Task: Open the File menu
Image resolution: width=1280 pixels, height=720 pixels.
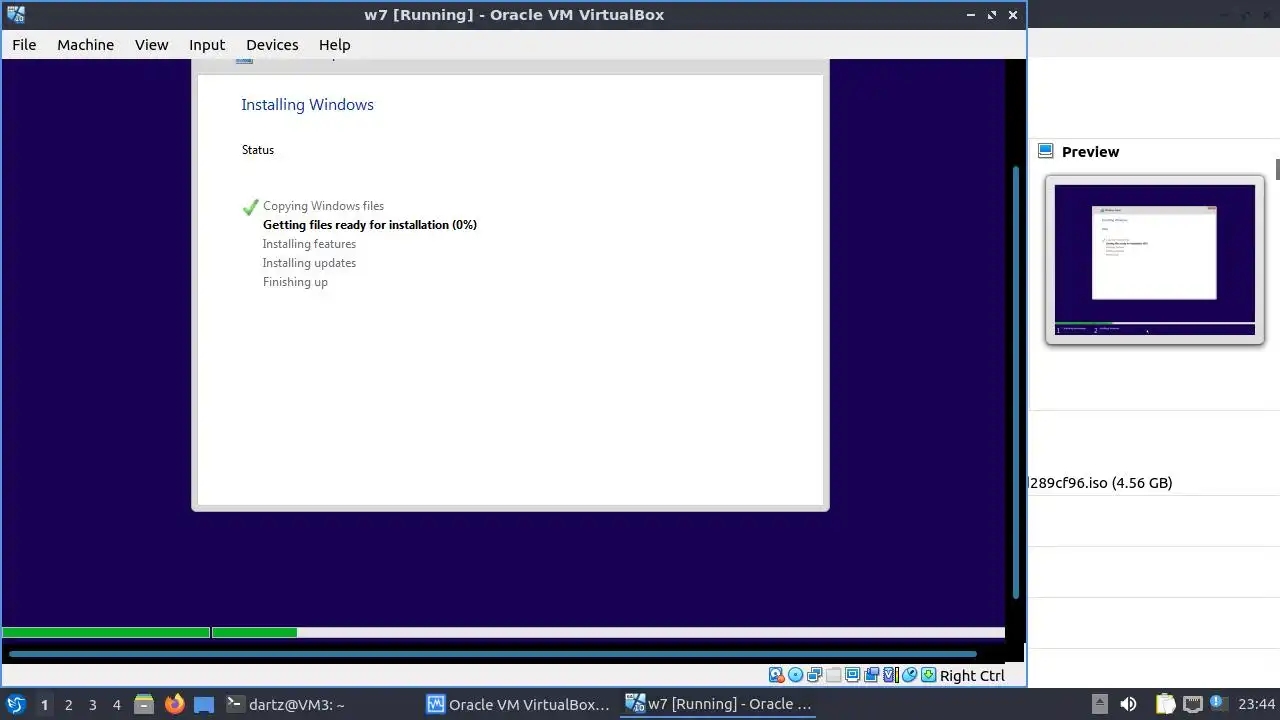Action: (24, 45)
